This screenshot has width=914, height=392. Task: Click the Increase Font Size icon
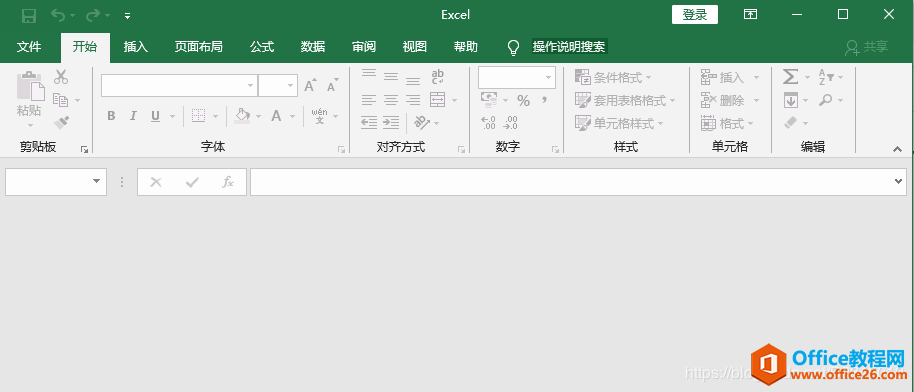[x=311, y=86]
